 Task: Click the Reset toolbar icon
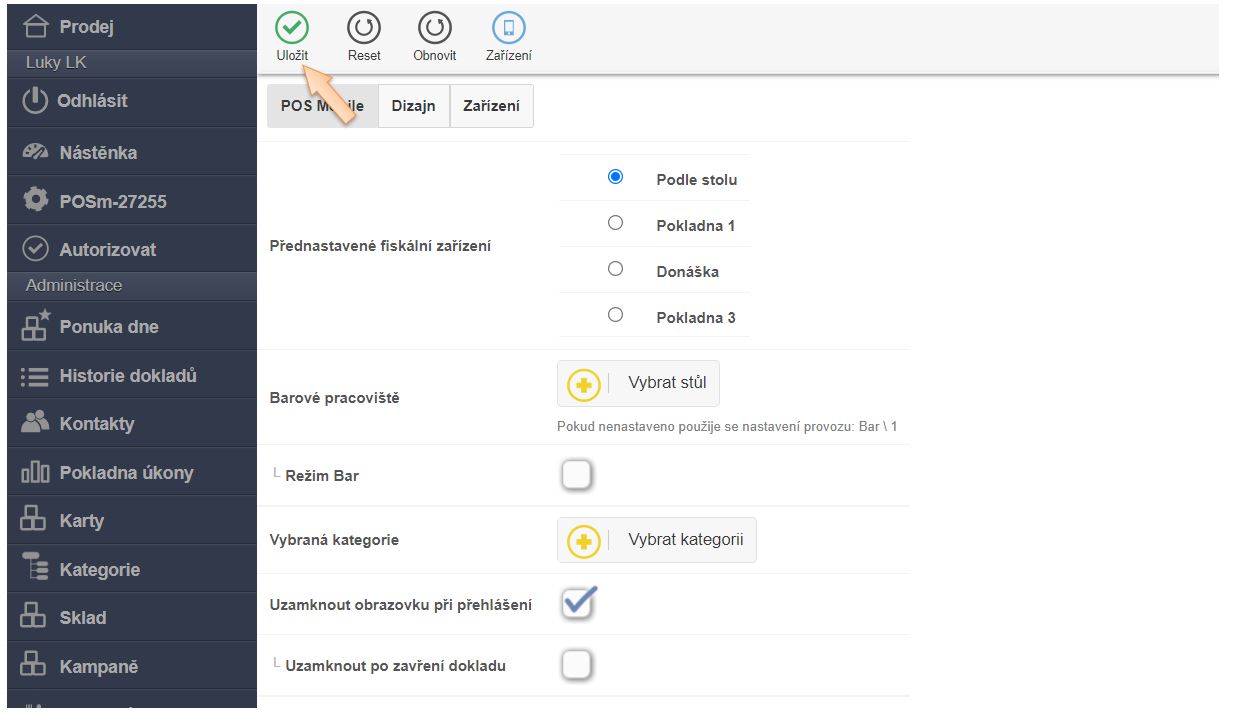(364, 28)
